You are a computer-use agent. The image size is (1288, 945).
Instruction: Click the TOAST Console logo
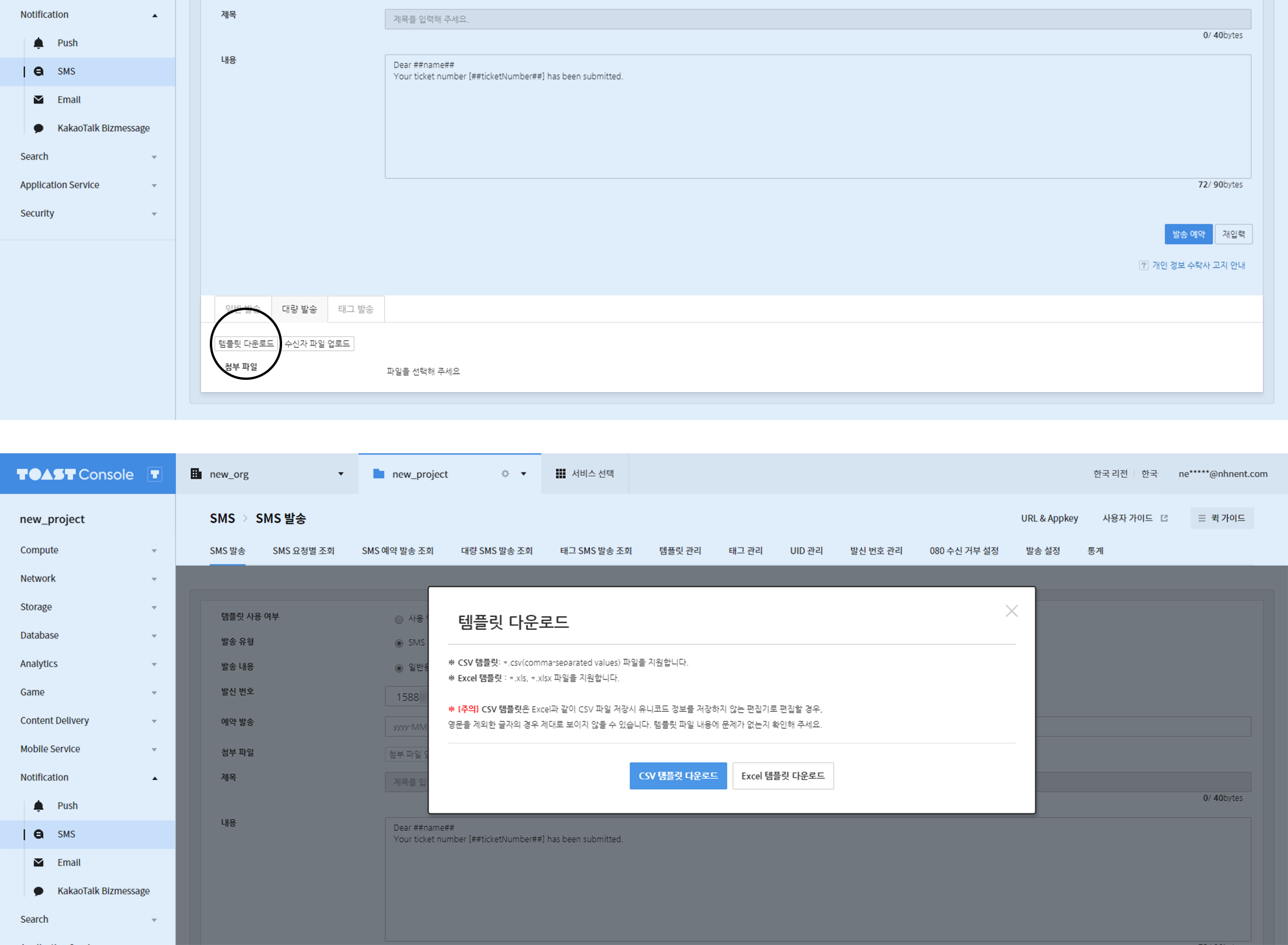point(75,474)
